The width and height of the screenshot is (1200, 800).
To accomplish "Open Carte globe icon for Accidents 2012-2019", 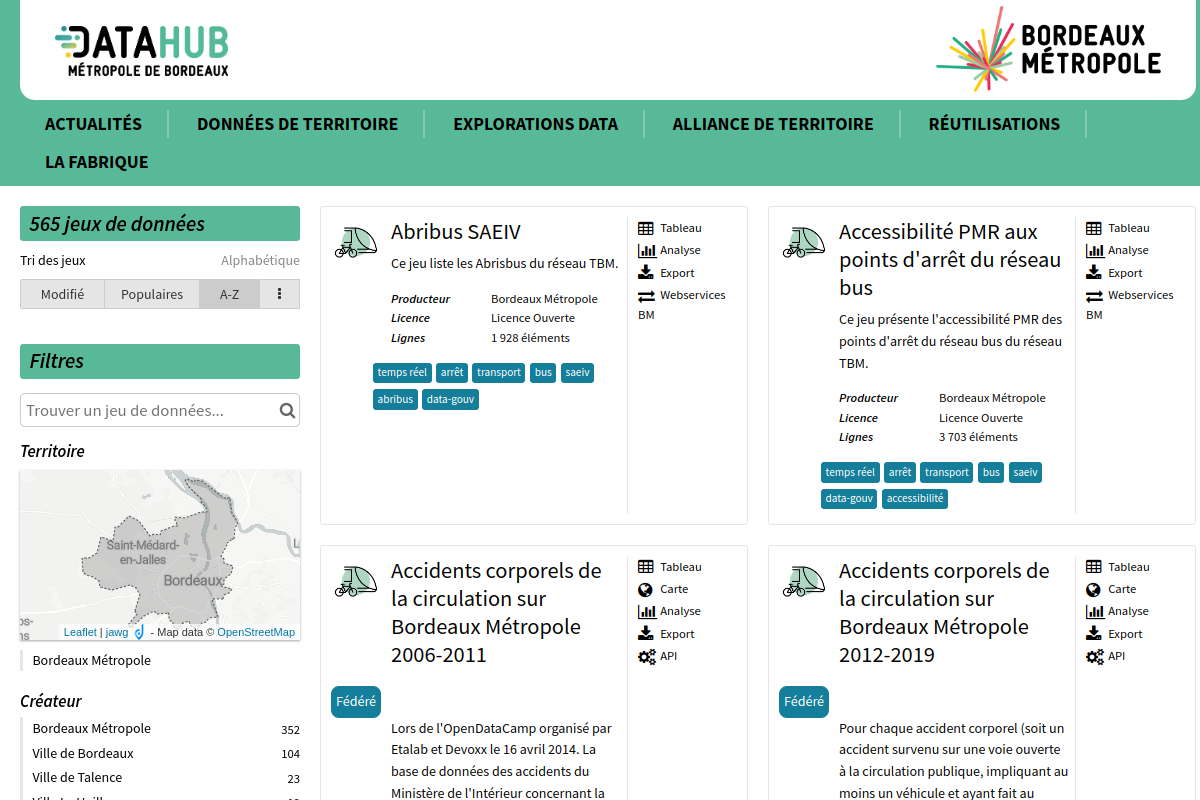I will [x=1094, y=589].
